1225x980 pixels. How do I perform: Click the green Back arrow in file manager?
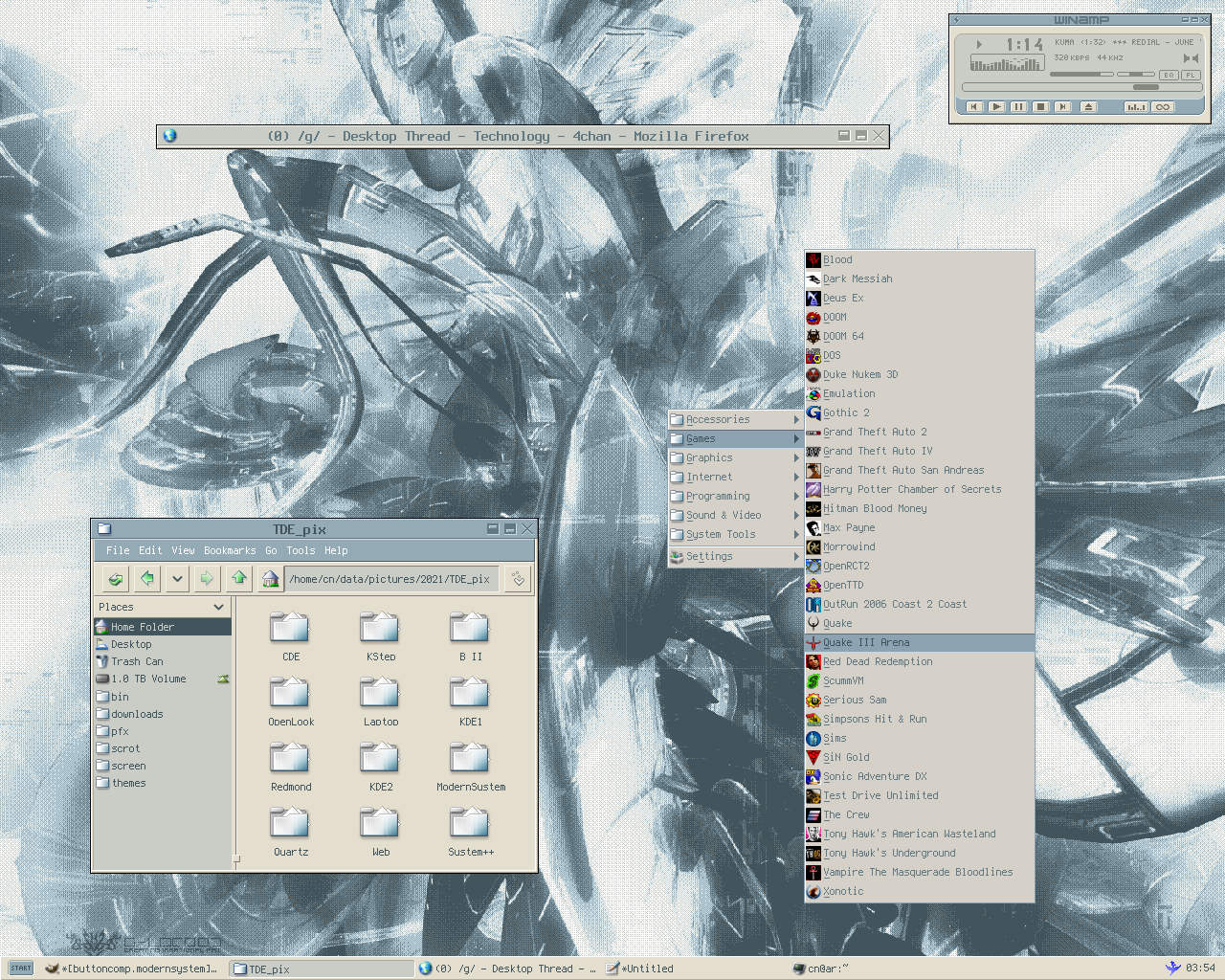(147, 578)
